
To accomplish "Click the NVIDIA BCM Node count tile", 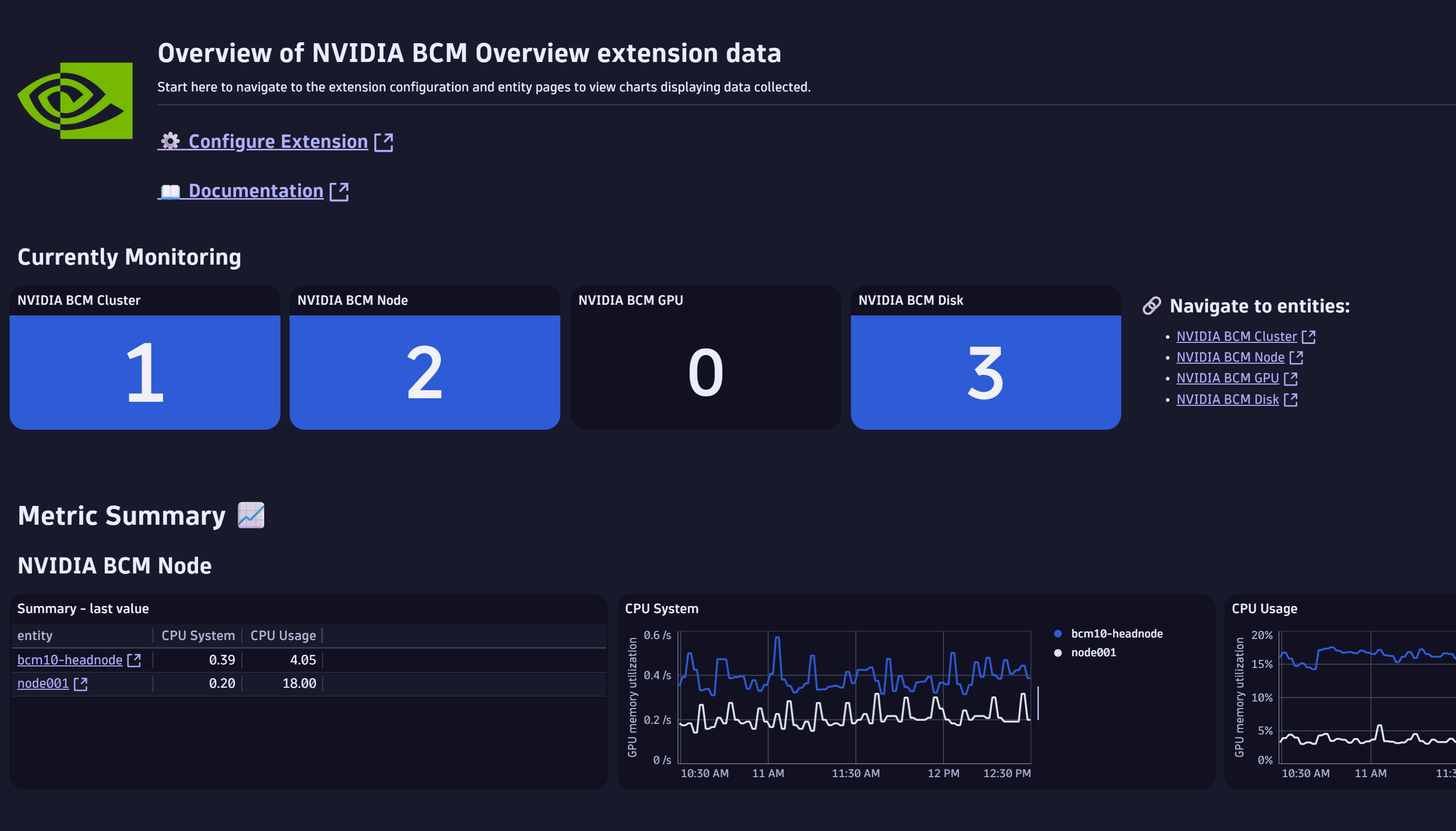I will point(425,357).
